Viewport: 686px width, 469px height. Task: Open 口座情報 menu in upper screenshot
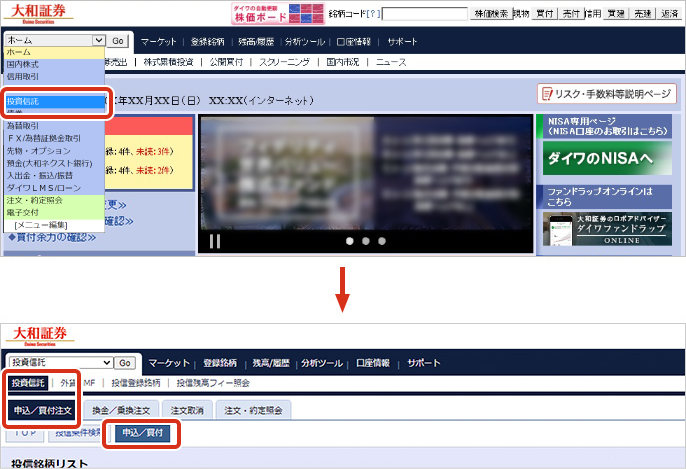[354, 42]
